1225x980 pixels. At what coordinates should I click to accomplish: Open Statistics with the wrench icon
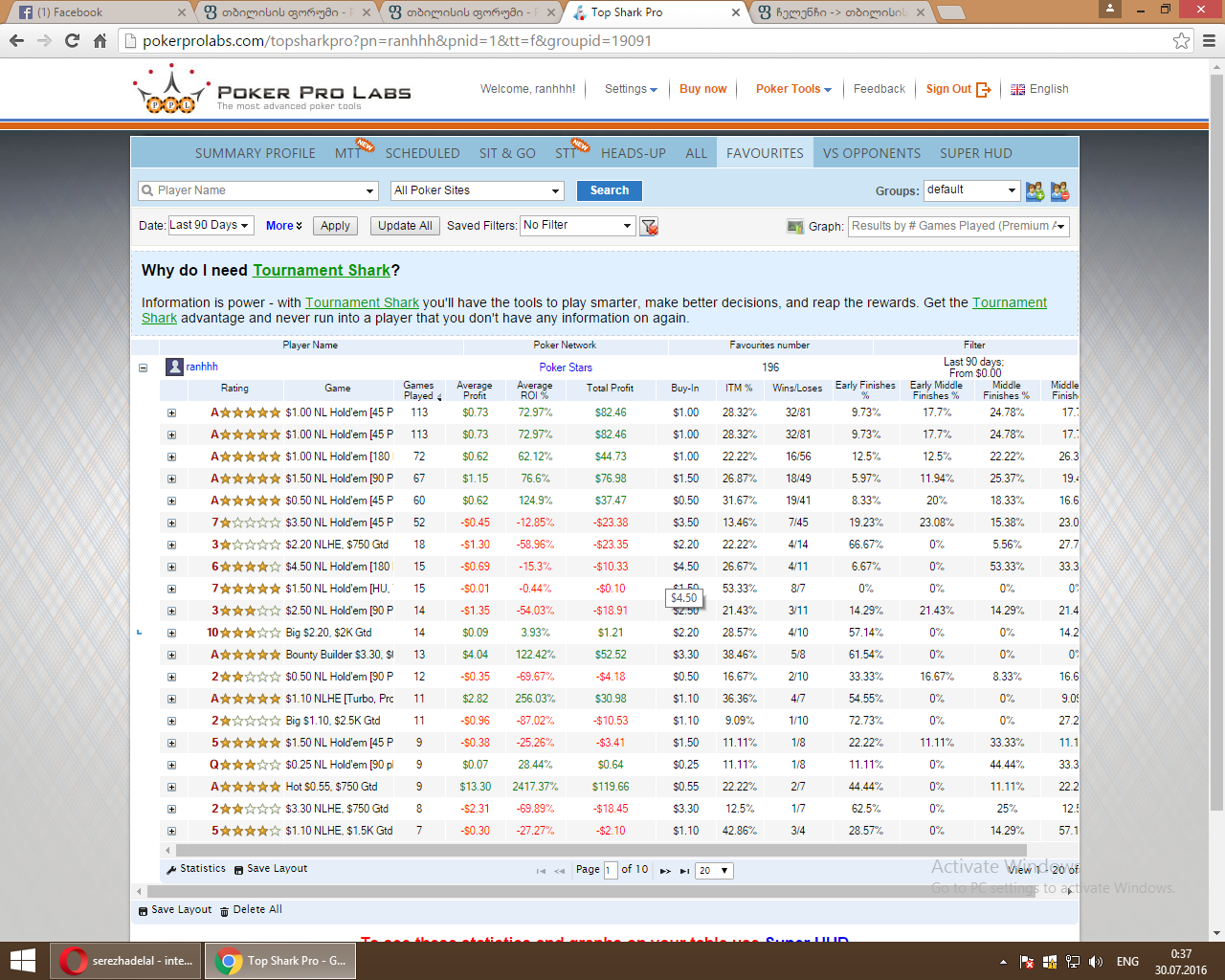pyautogui.click(x=171, y=869)
